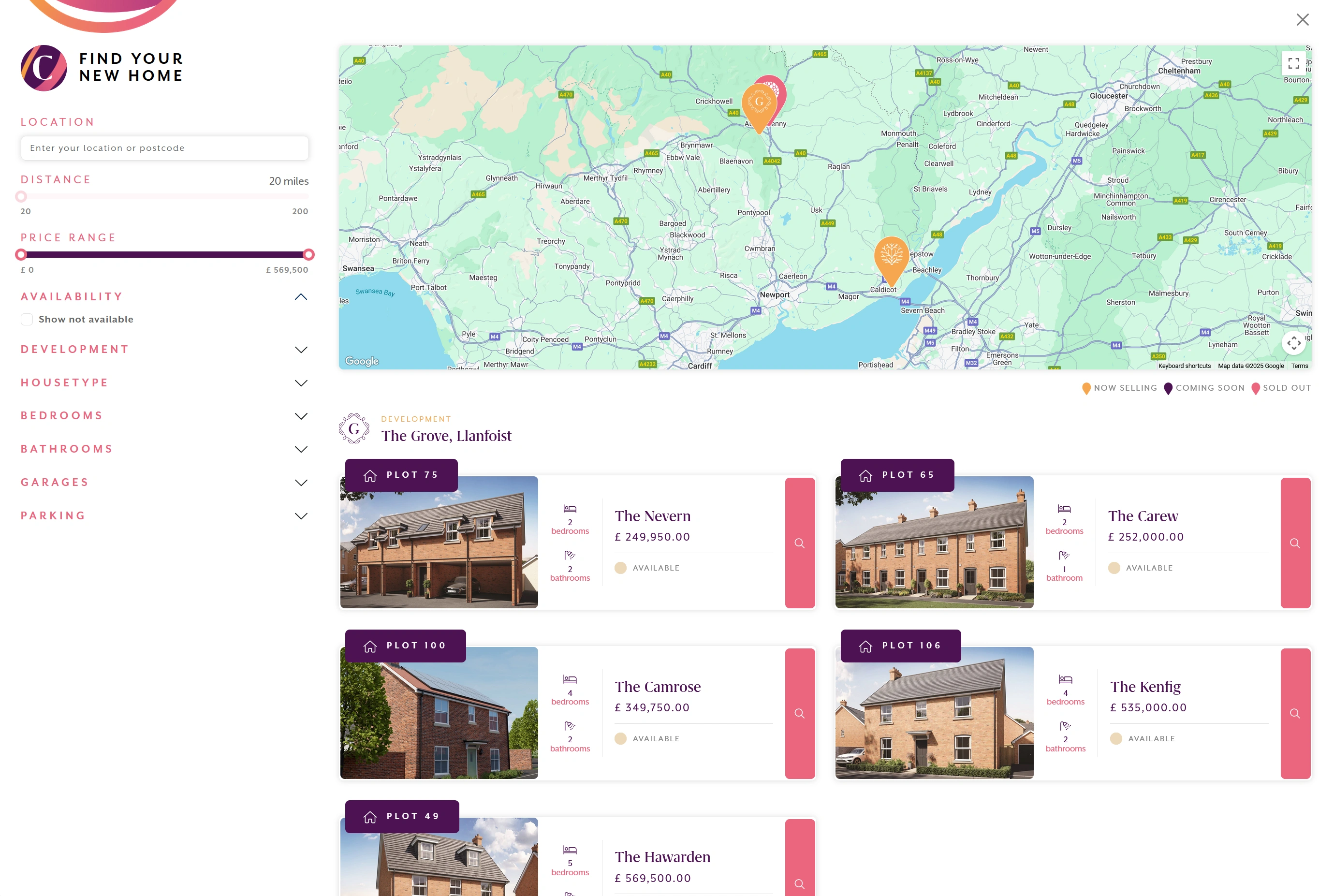Open The Grove, Llanfoist development link
1319x896 pixels.
[446, 436]
